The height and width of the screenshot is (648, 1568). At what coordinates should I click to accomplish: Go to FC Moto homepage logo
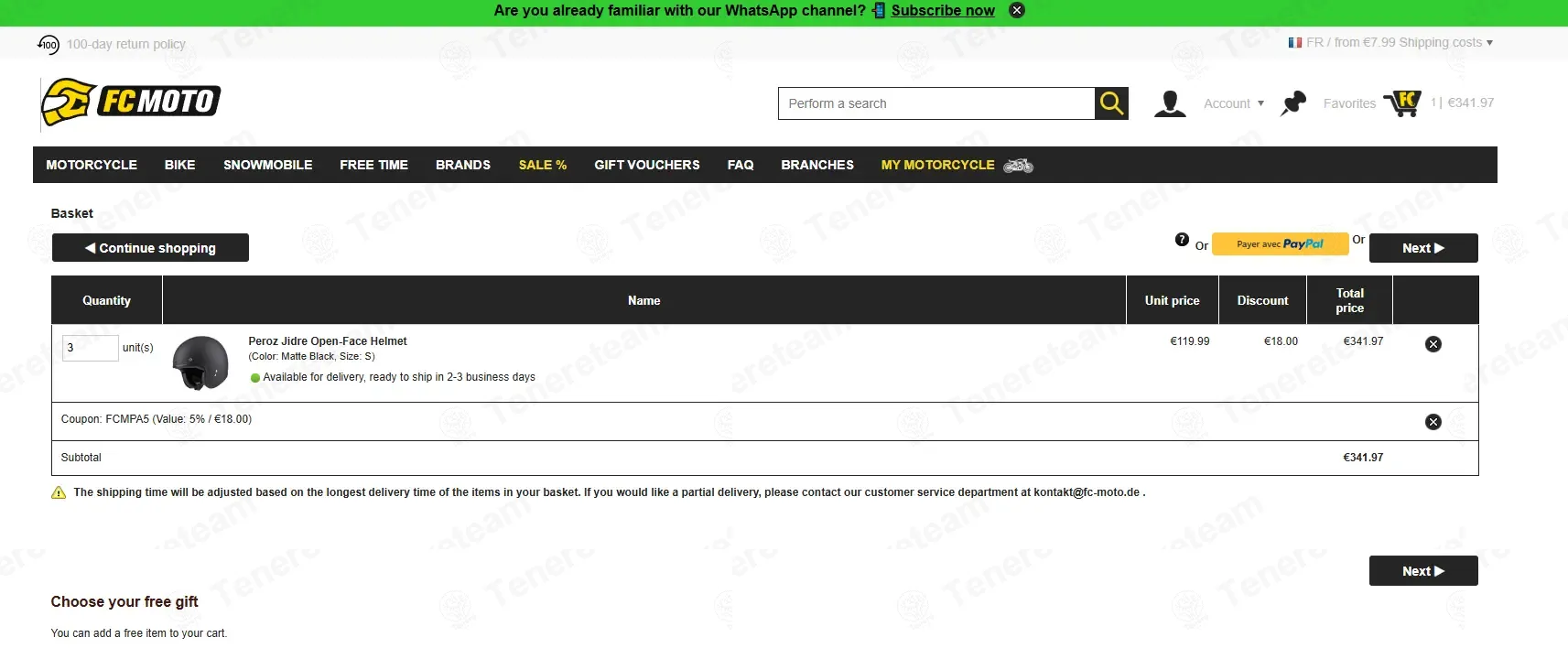tap(131, 102)
